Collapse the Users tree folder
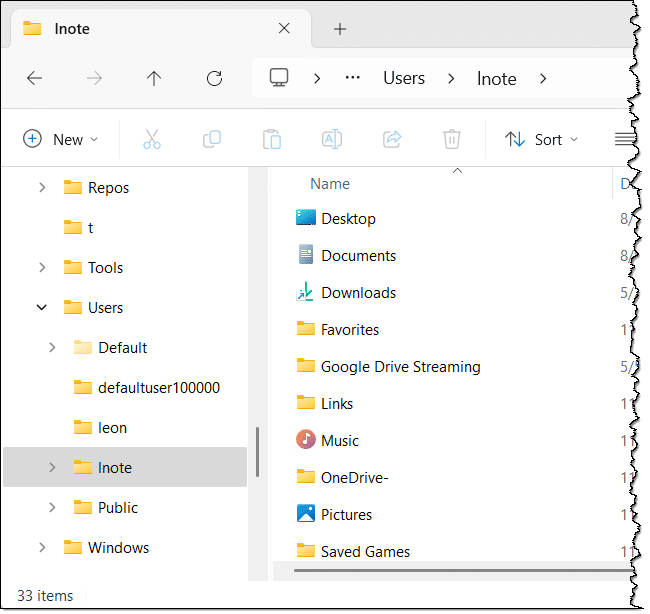Screen dimensions: 650x614 point(42,307)
